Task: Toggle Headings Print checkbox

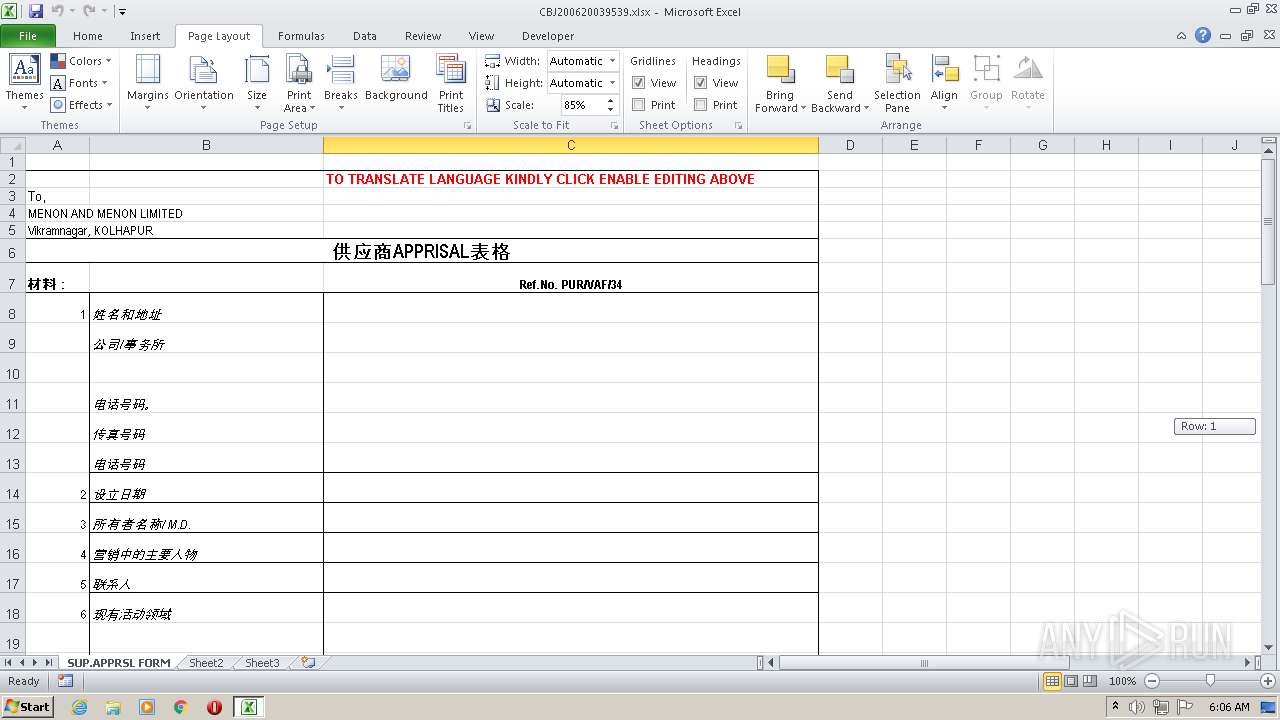Action: point(700,105)
